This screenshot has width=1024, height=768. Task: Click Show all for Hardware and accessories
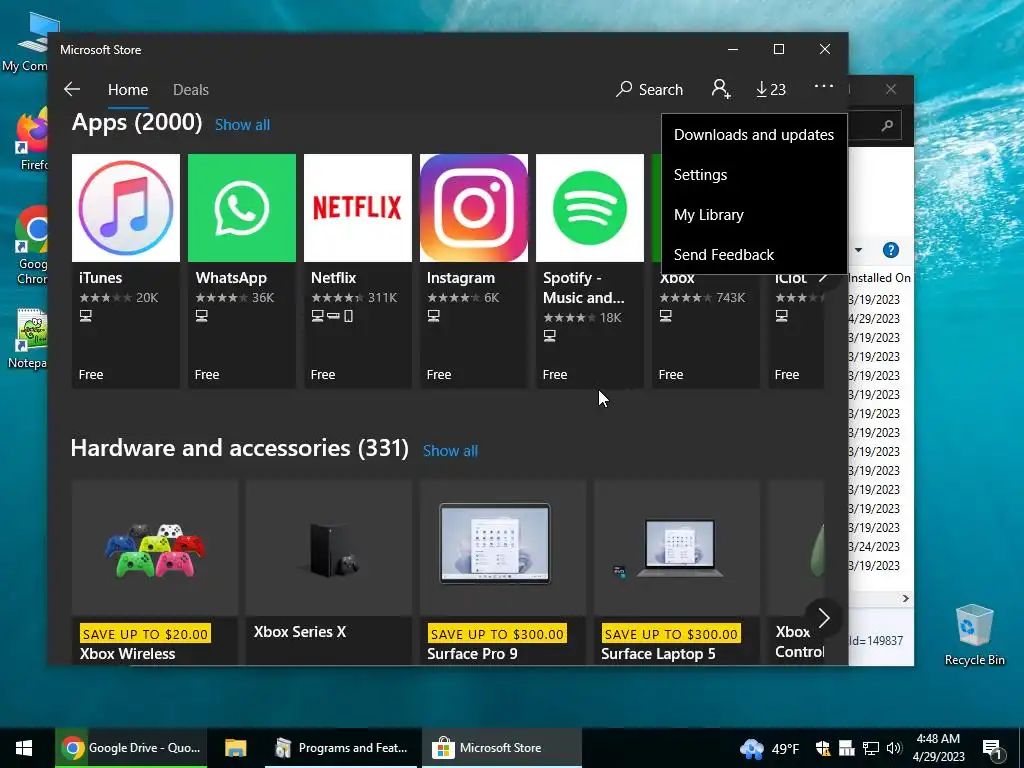coord(451,451)
